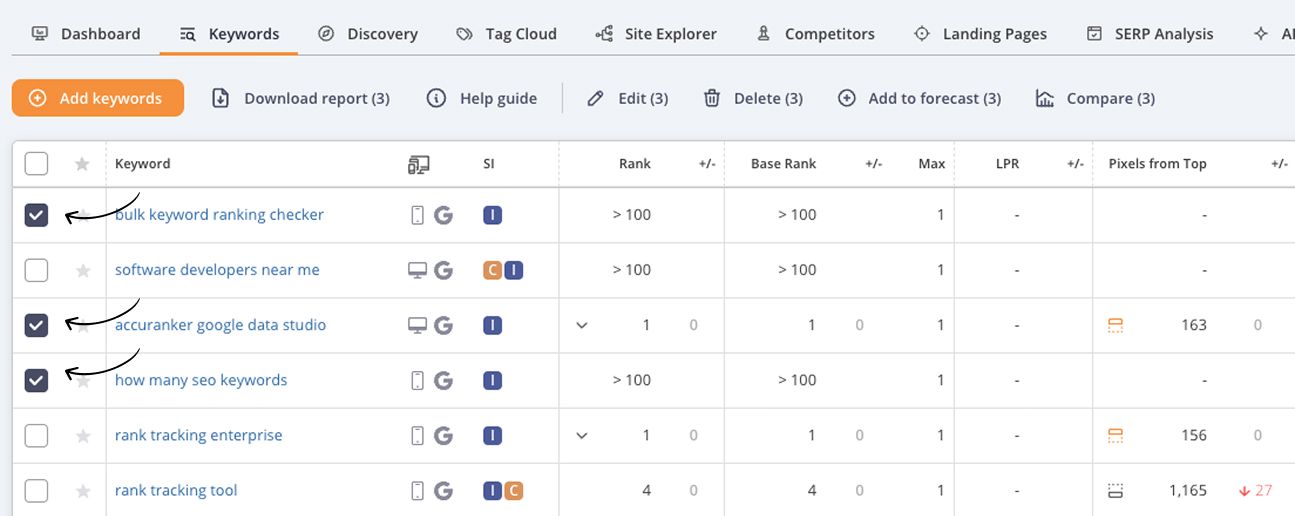Click the Add keywords button
Screen dimensions: 1295x516
tap(98, 98)
